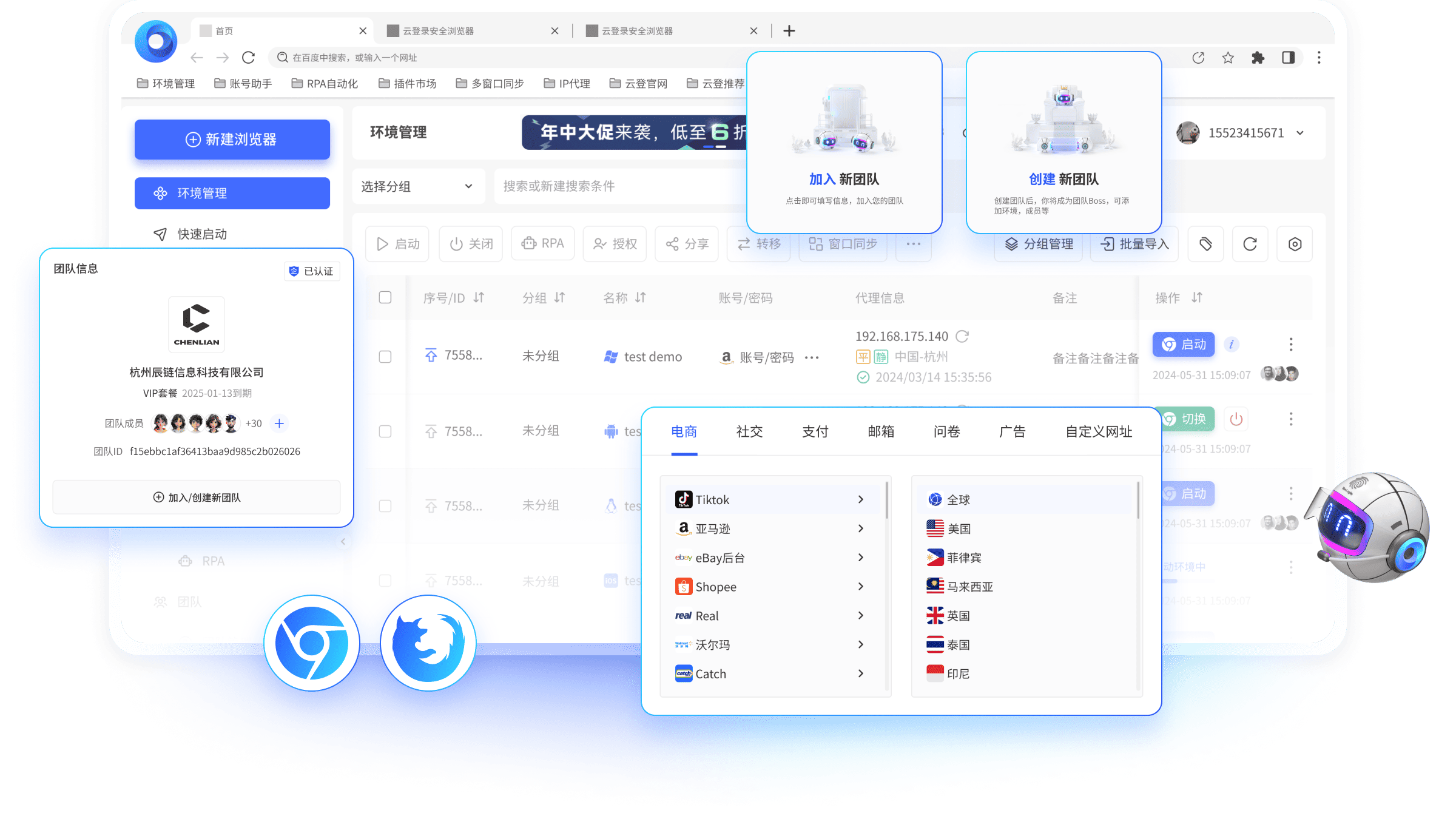
Task: Switch to the 社交 tab
Action: (749, 431)
